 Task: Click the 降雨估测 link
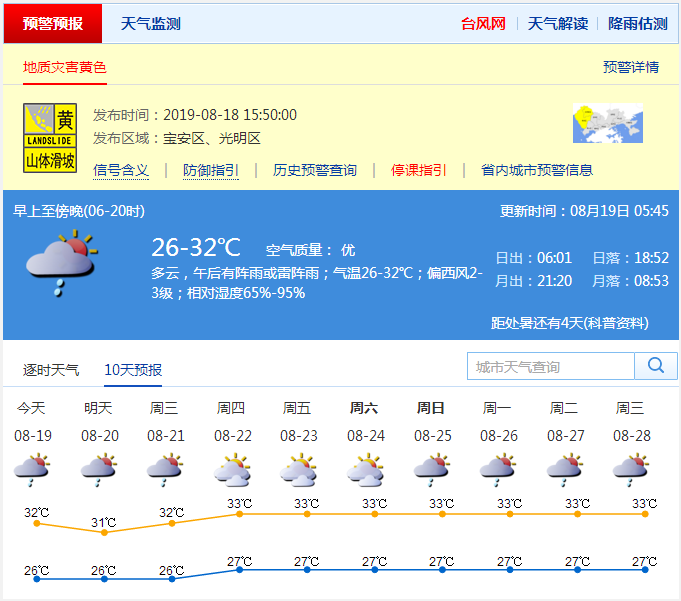point(637,24)
